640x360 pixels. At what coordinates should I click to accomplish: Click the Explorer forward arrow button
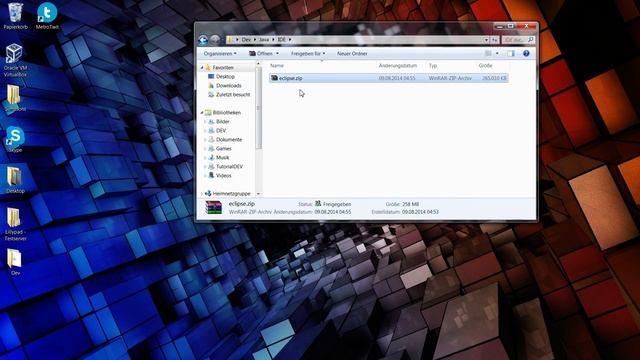point(215,40)
